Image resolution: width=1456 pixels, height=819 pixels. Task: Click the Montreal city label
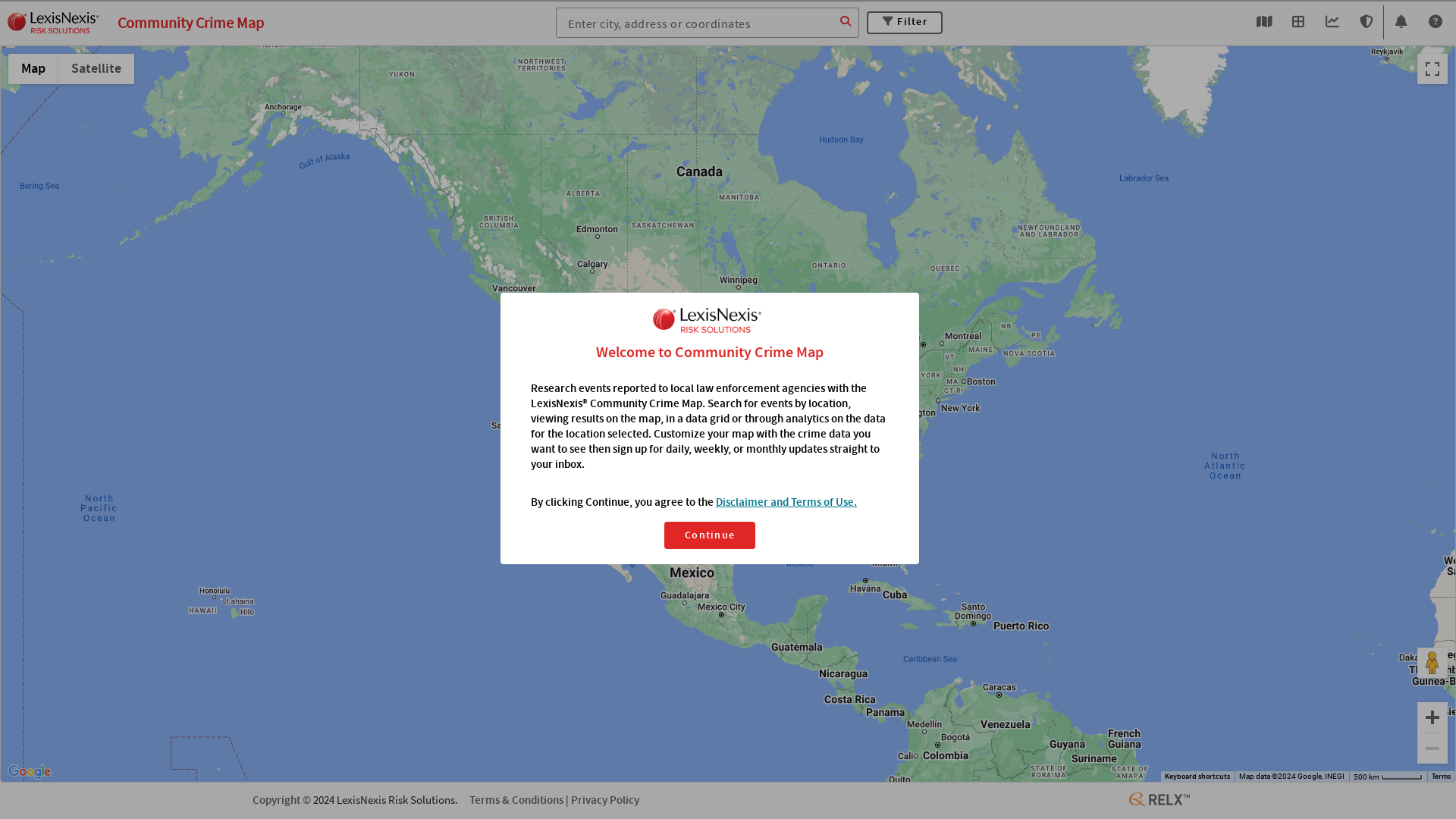962,336
